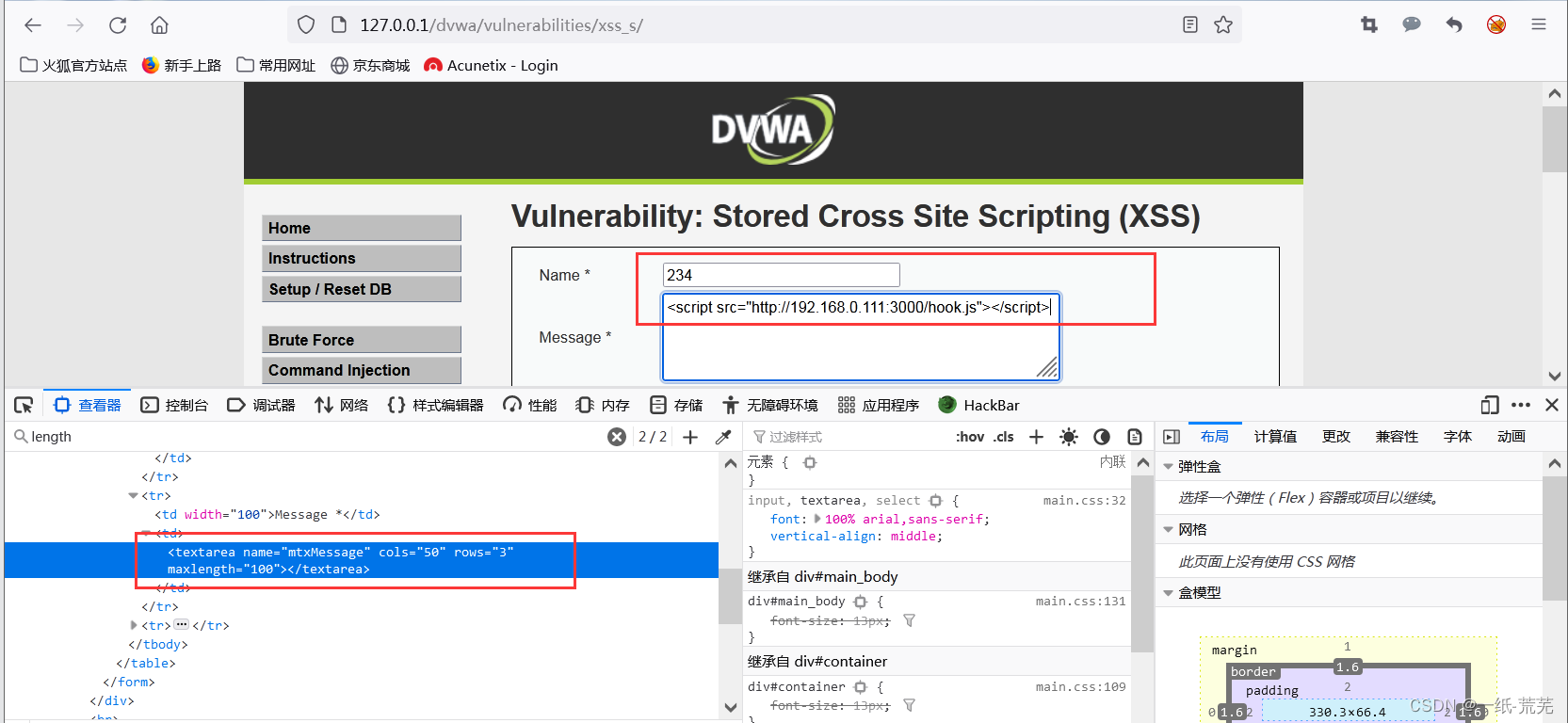
Task: Open the 存储 storage tab
Action: pos(676,405)
